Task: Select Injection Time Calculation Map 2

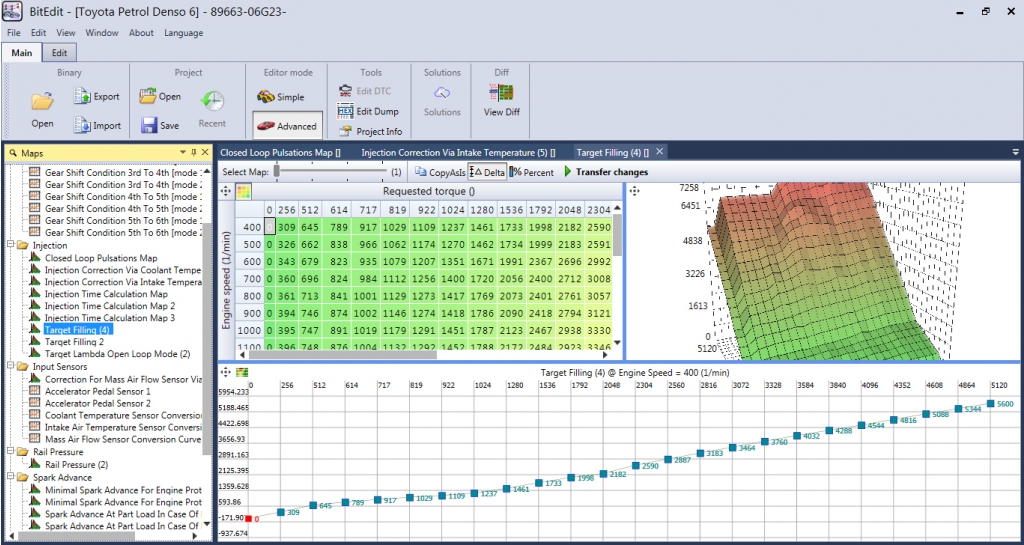Action: coord(110,305)
